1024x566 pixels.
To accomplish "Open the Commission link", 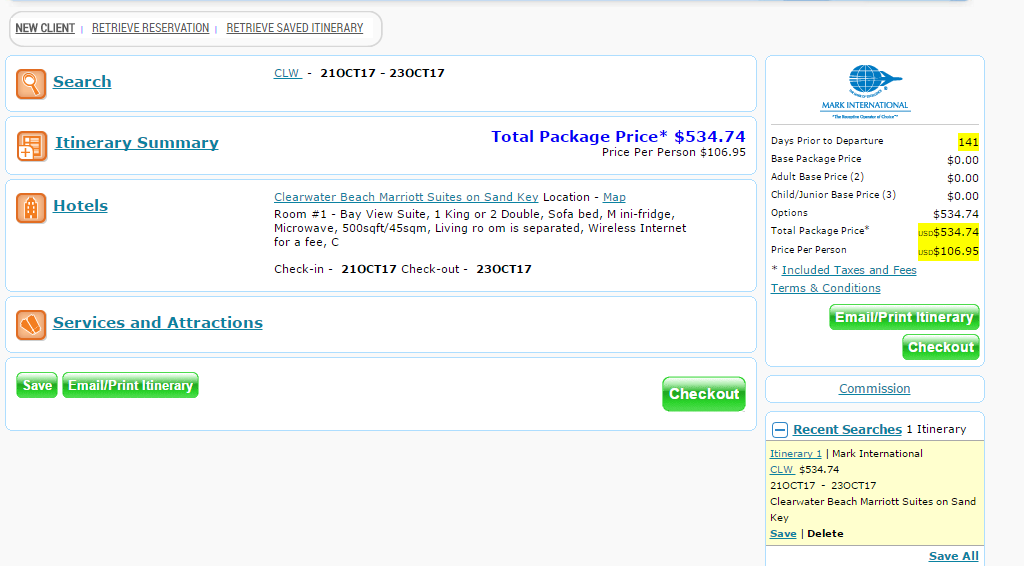I will coord(874,388).
